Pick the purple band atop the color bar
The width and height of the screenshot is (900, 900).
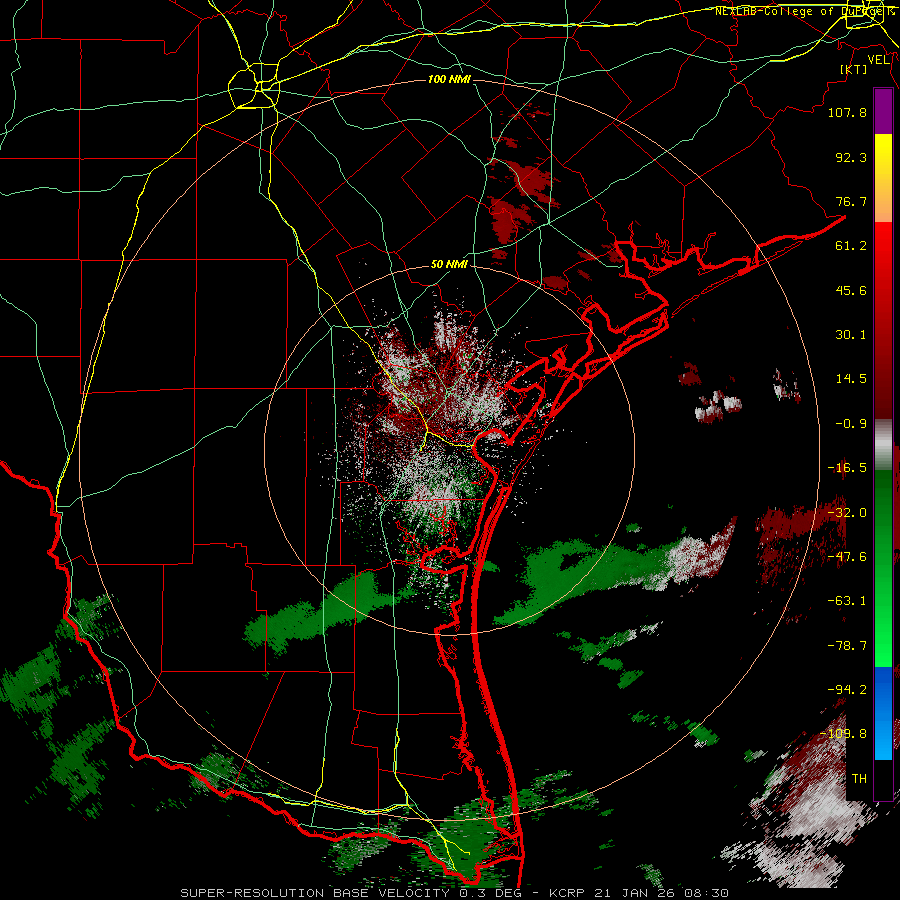[883, 112]
